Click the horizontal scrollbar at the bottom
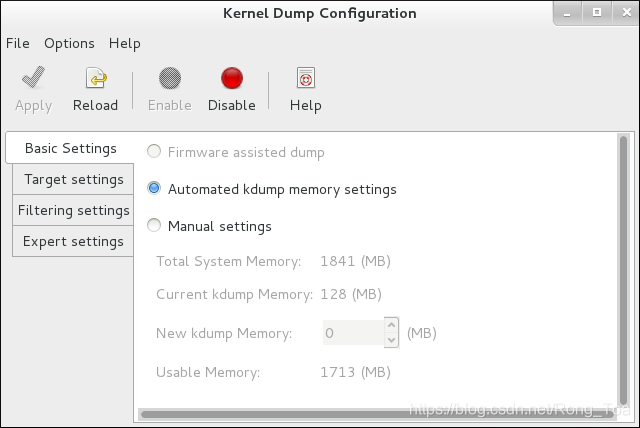The image size is (640, 428). point(378,415)
